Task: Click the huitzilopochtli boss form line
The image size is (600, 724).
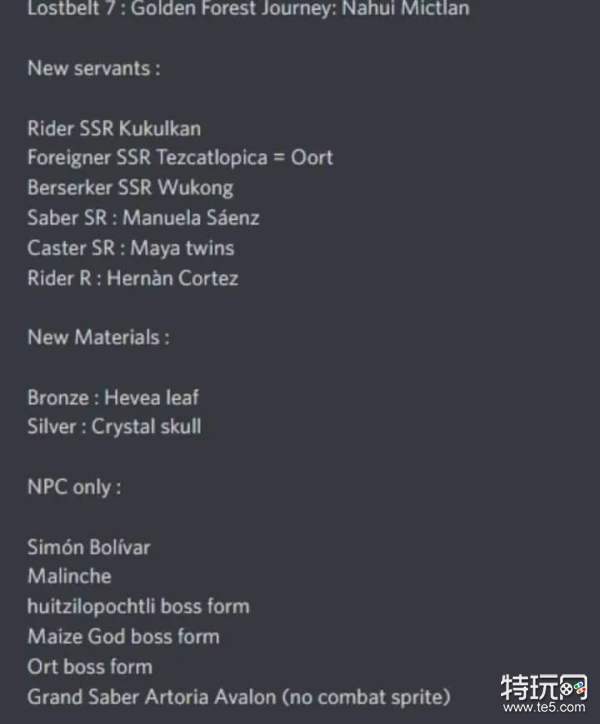Action: pyautogui.click(x=138, y=606)
